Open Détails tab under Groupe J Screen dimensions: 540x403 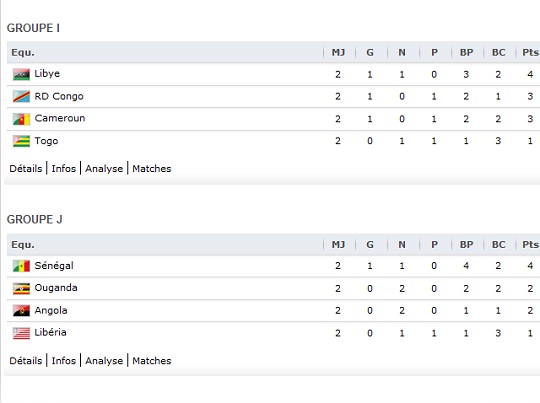coord(26,361)
